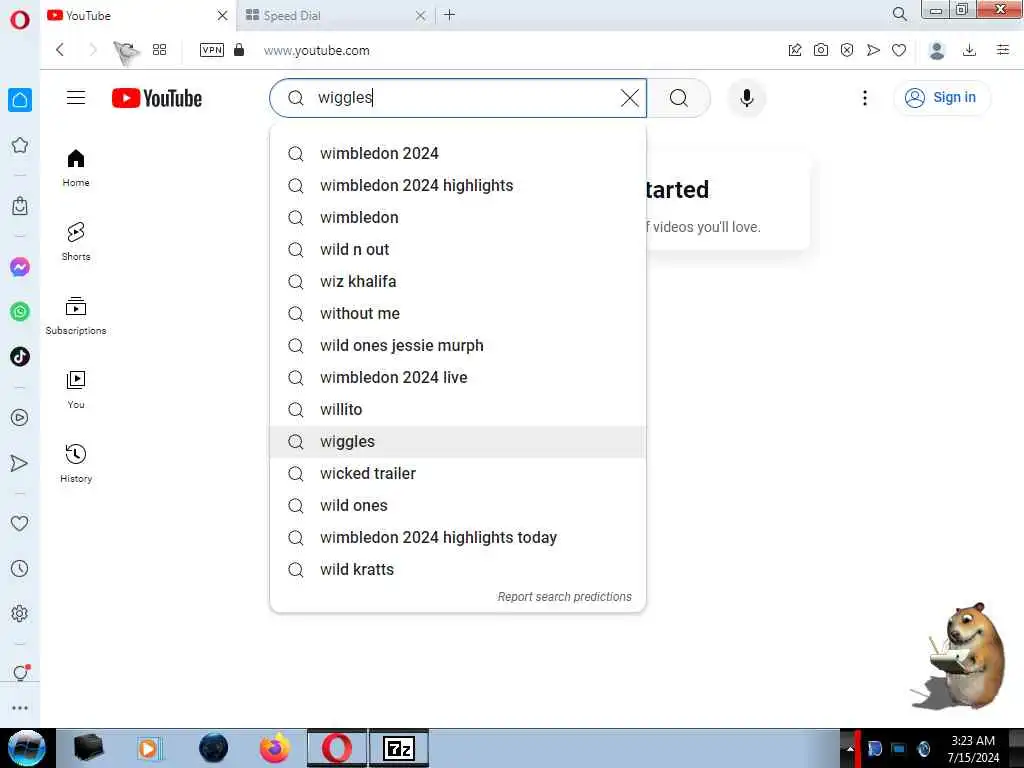Click the YouTube logo
Image resolution: width=1024 pixels, height=768 pixels.
tap(157, 98)
